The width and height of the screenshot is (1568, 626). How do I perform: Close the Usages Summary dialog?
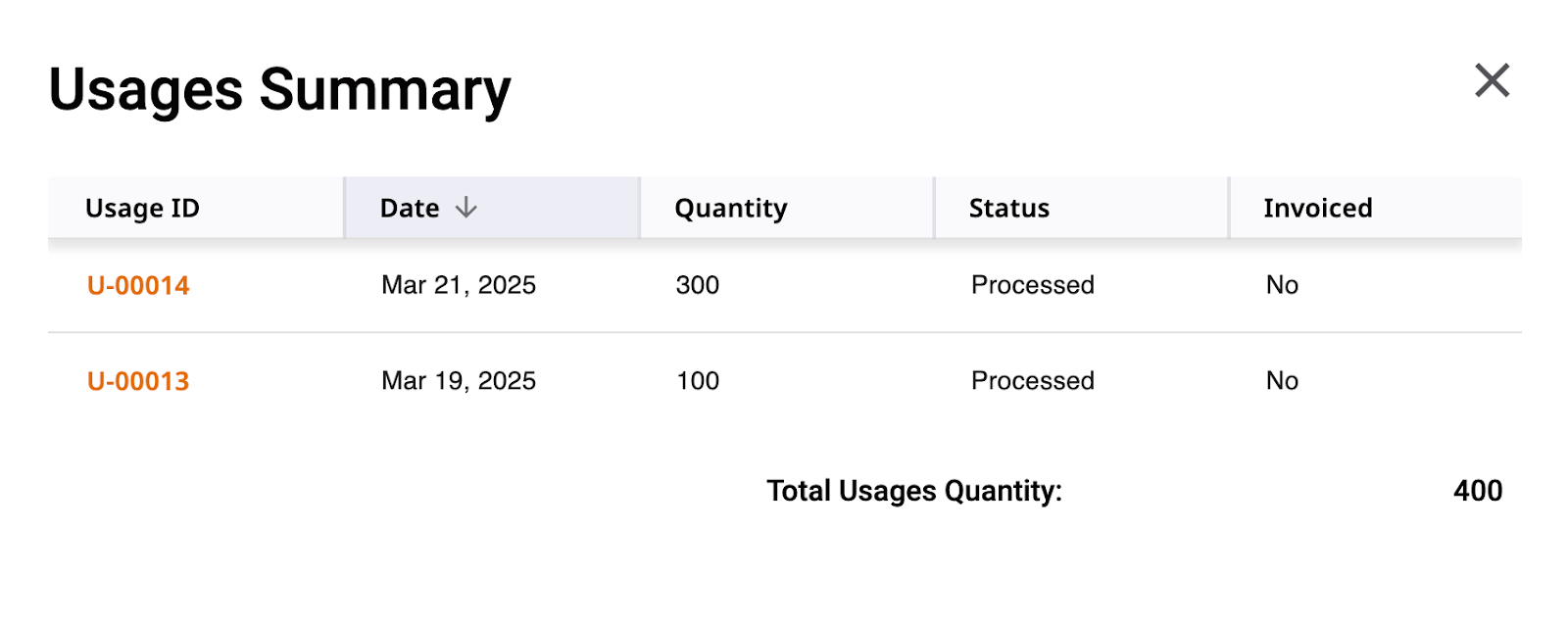tap(1492, 80)
